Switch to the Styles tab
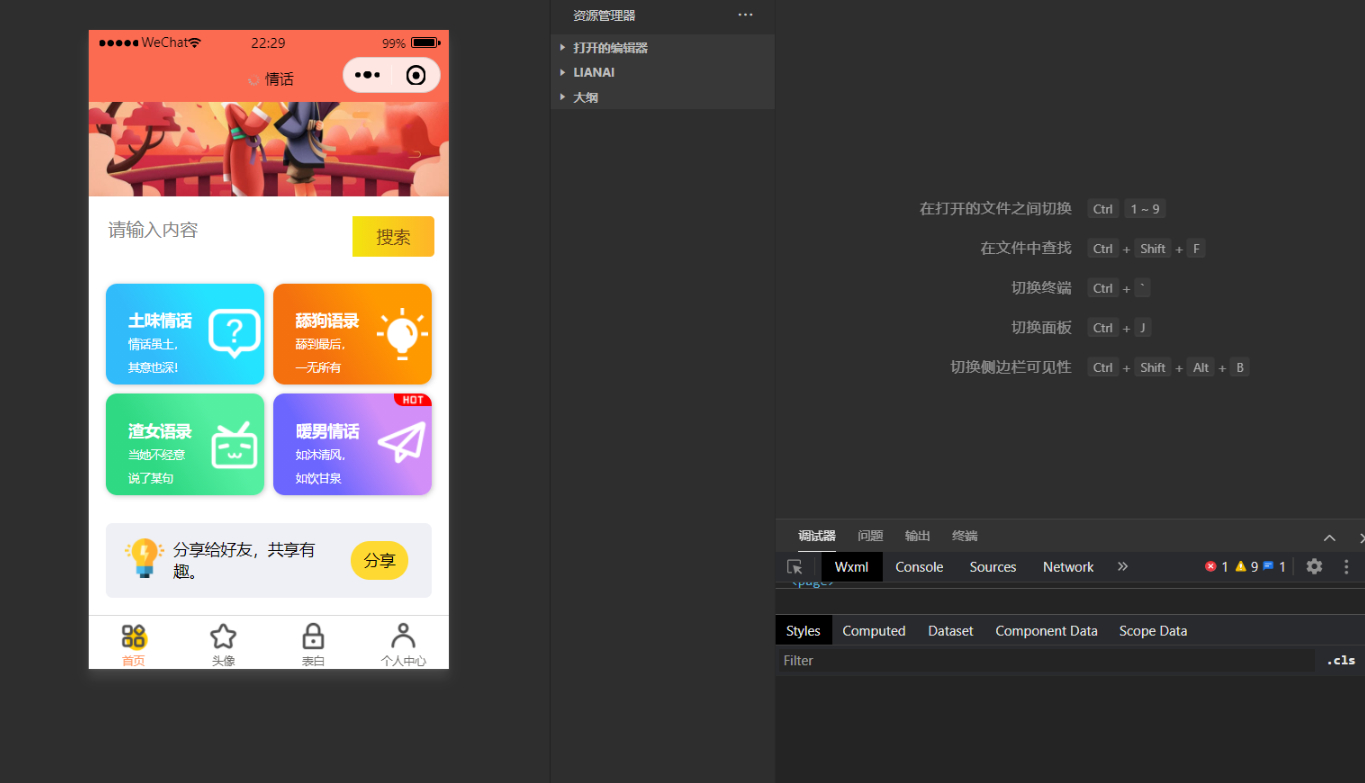This screenshot has height=783, width=1365. coord(803,631)
